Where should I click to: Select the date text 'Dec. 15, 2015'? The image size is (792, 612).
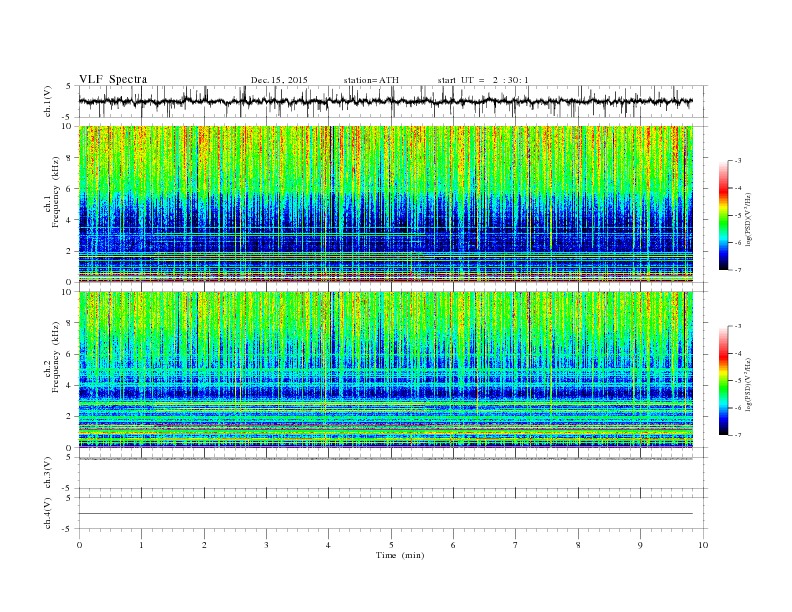point(279,80)
